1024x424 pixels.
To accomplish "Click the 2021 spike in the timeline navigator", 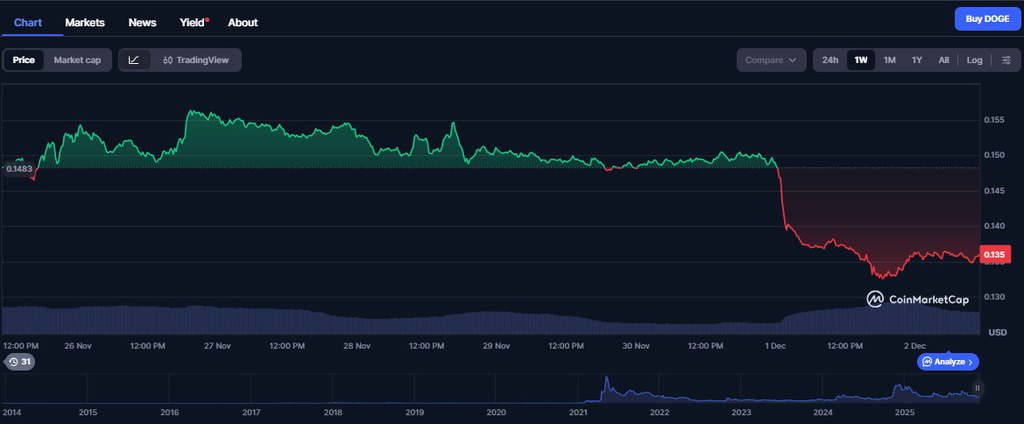I will click(x=605, y=385).
